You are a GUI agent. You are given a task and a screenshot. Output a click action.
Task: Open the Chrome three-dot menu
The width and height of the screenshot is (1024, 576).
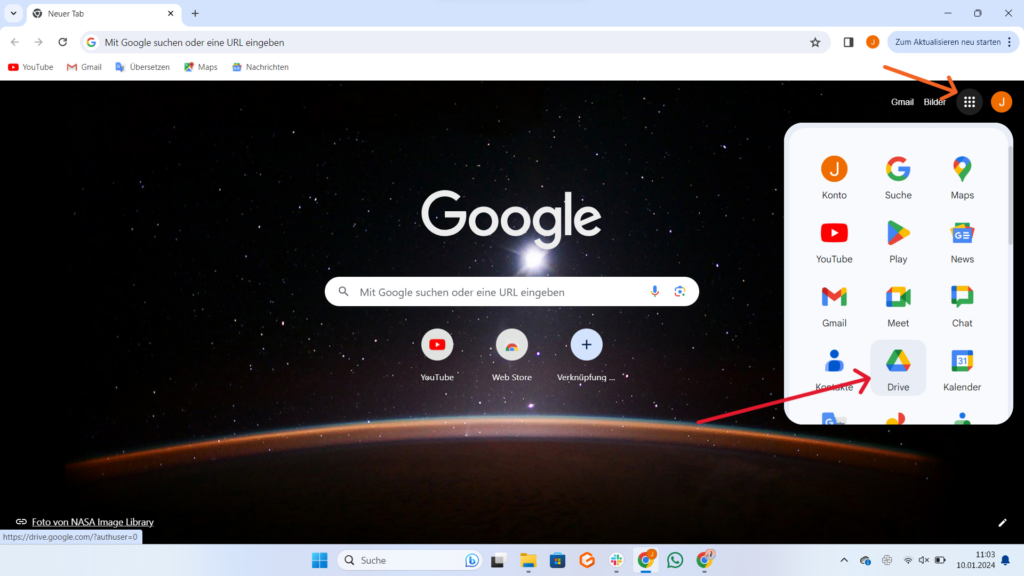[1010, 42]
